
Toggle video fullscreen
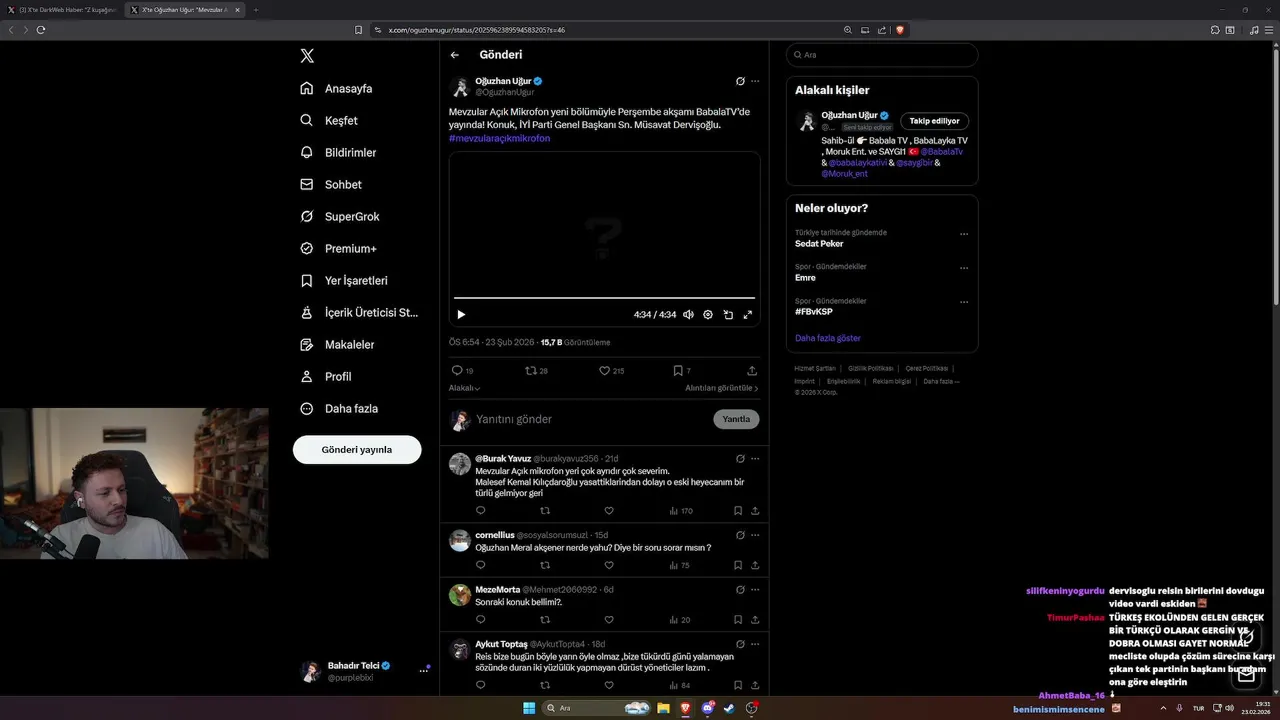[x=747, y=314]
